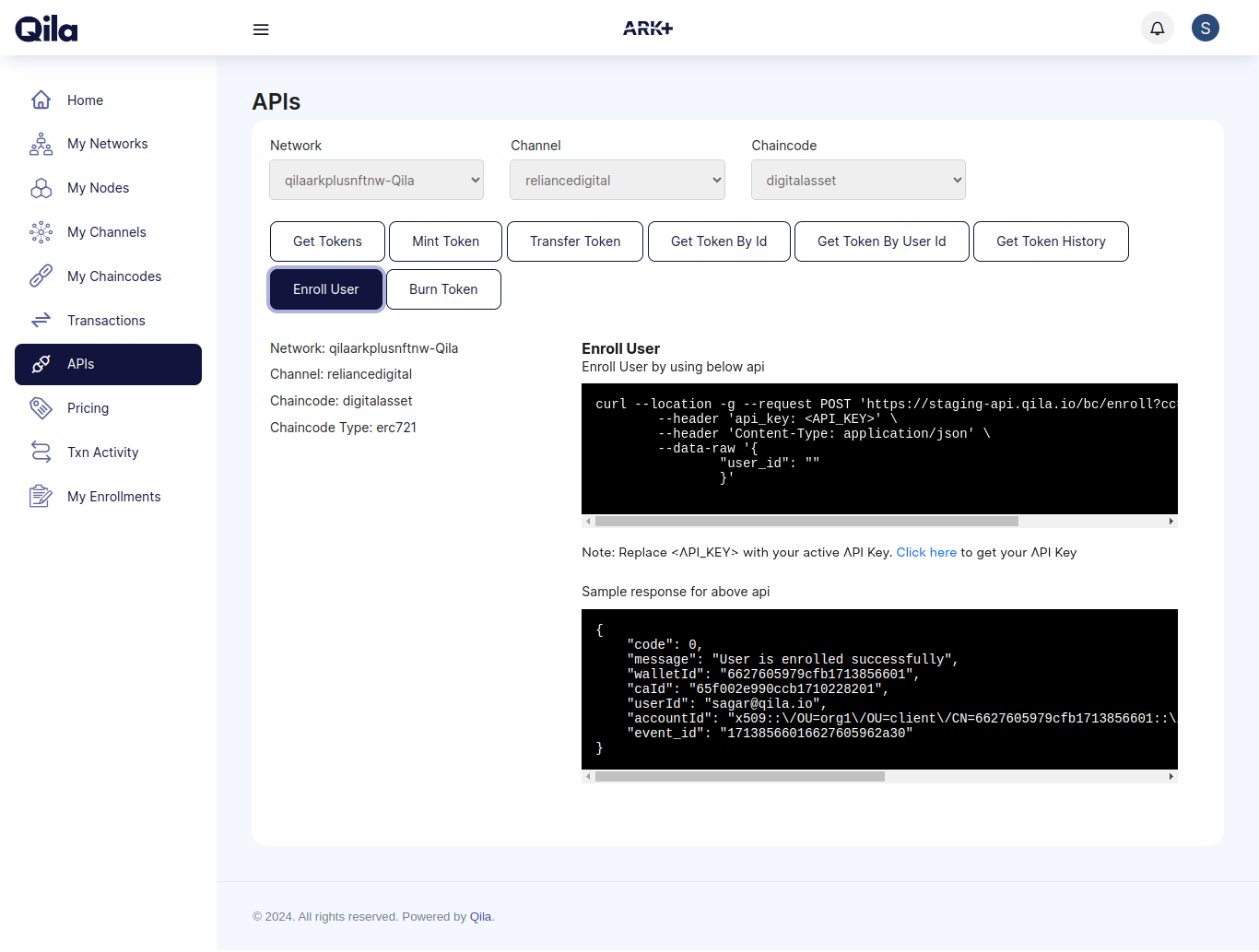The width and height of the screenshot is (1259, 952).
Task: Click the Qila logo
Action: [x=46, y=29]
